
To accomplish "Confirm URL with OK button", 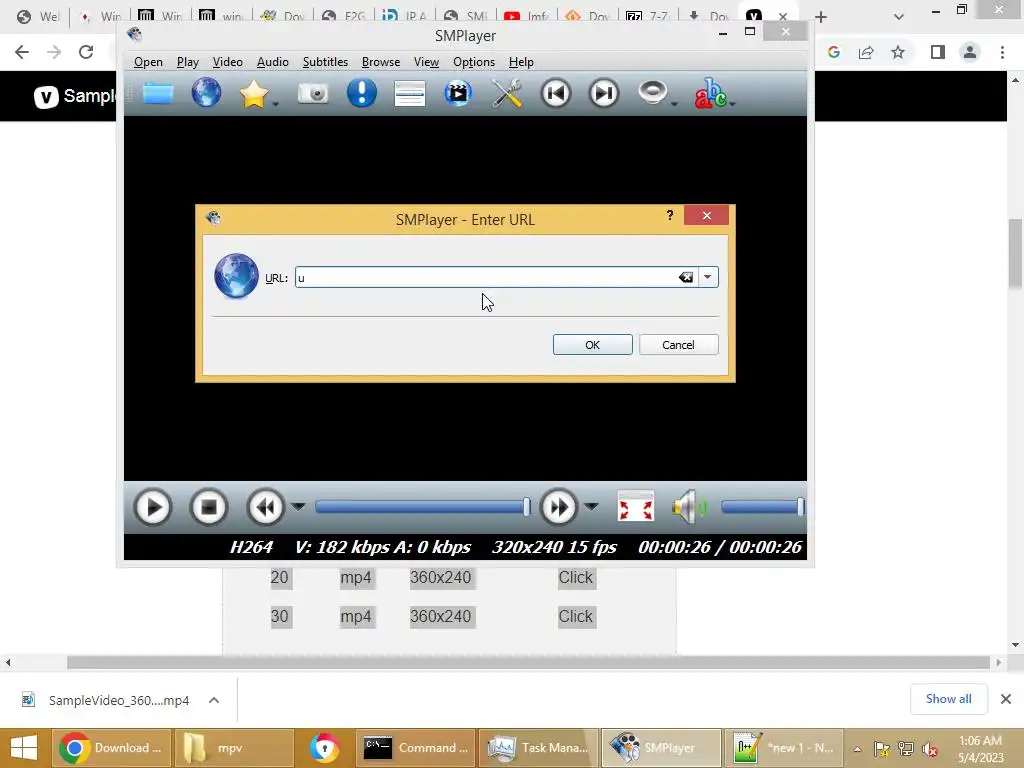I will [x=592, y=345].
